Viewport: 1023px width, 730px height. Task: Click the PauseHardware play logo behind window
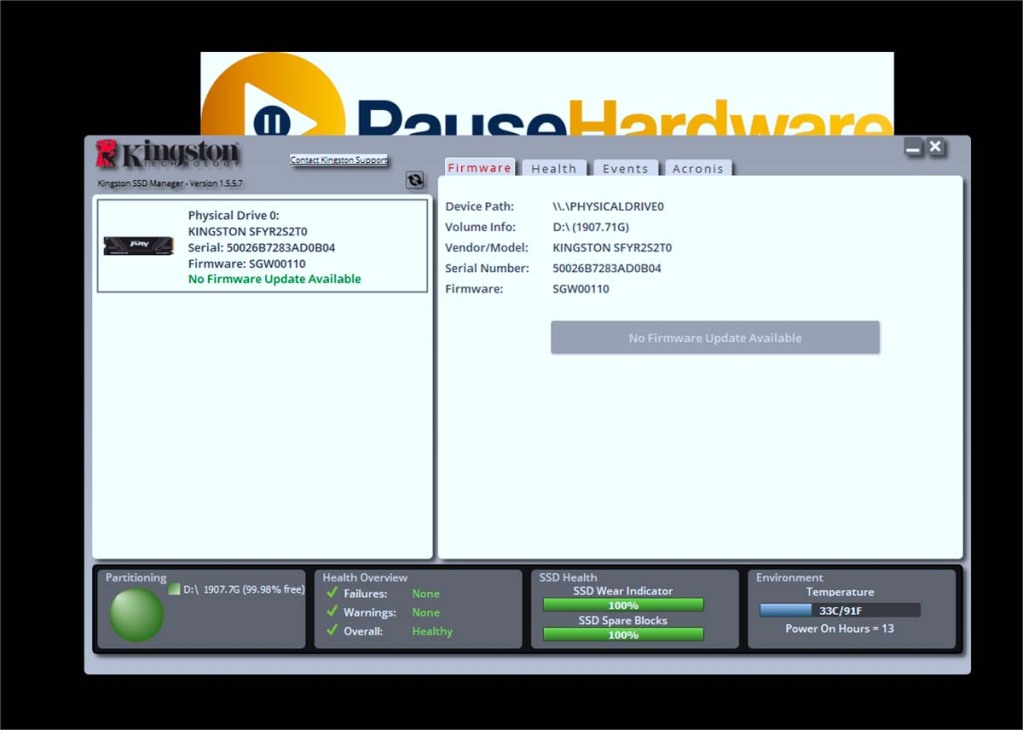[273, 96]
